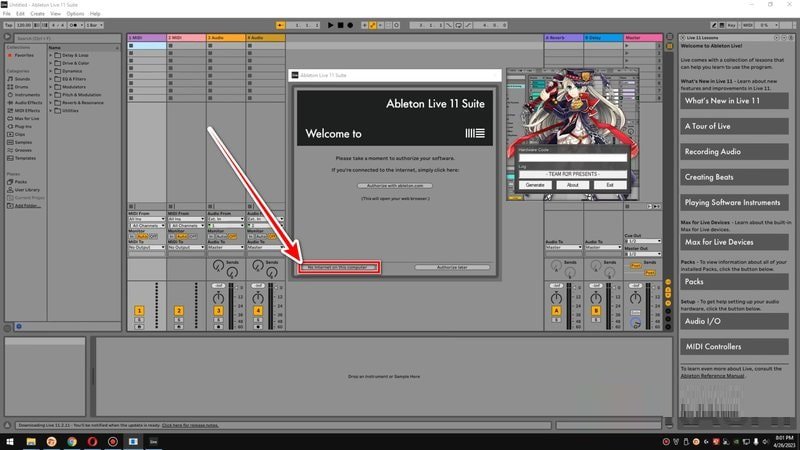Screen dimensions: 800x450
Task: Select Samples category in browser
Action: tap(23, 142)
